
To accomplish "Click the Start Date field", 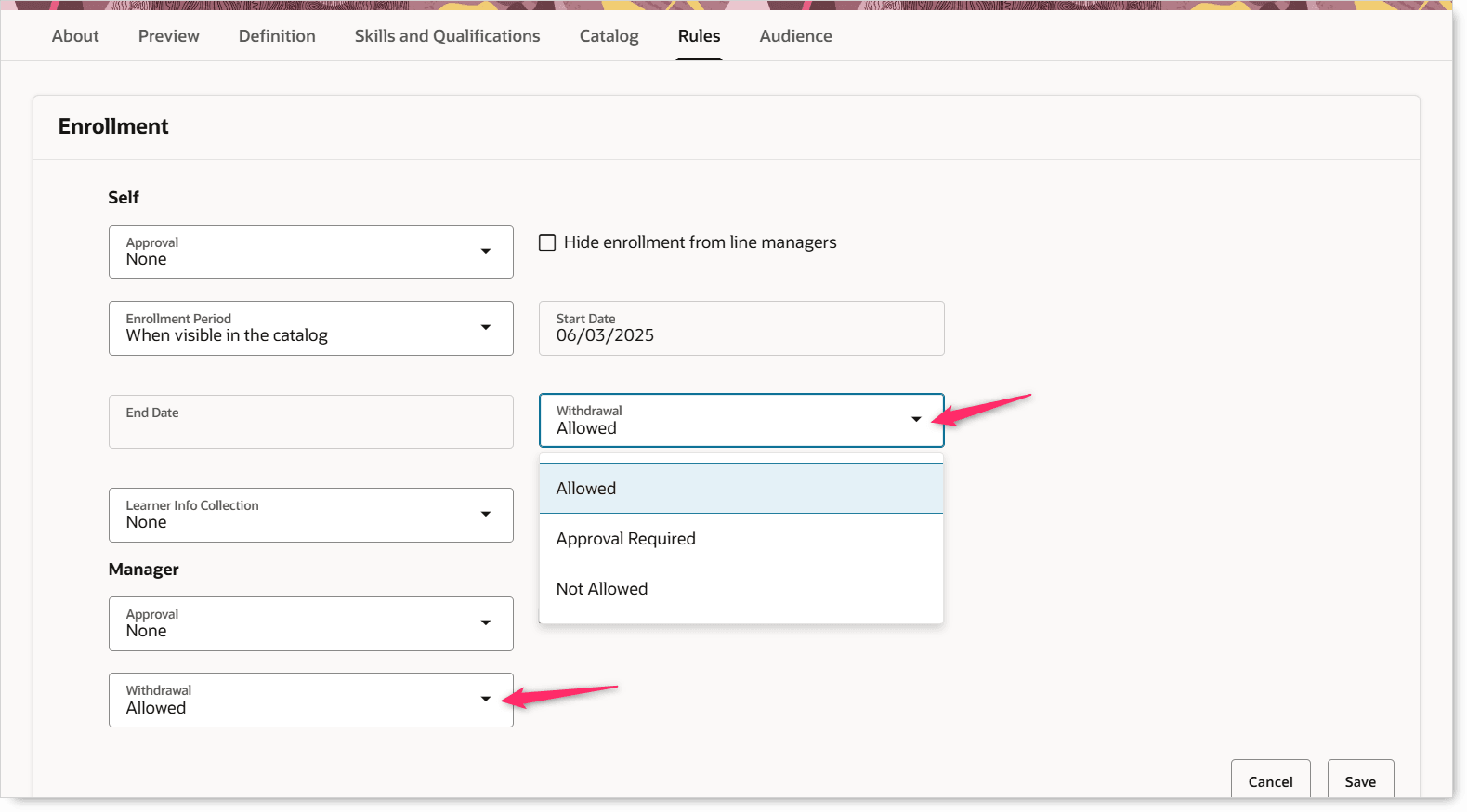I will [x=741, y=328].
